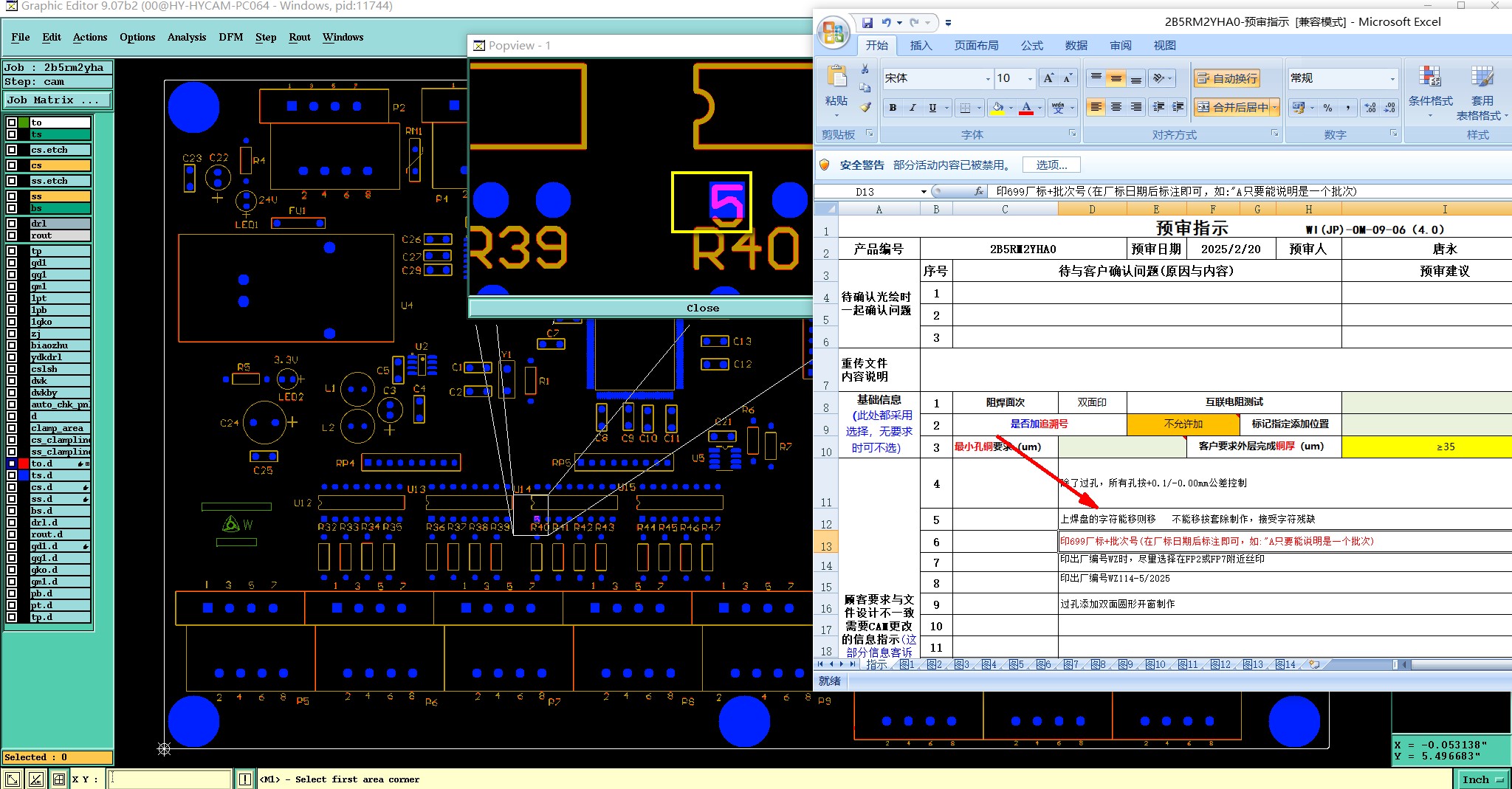The image size is (1512, 789).
Task: Undo last action in Excel
Action: point(886,23)
